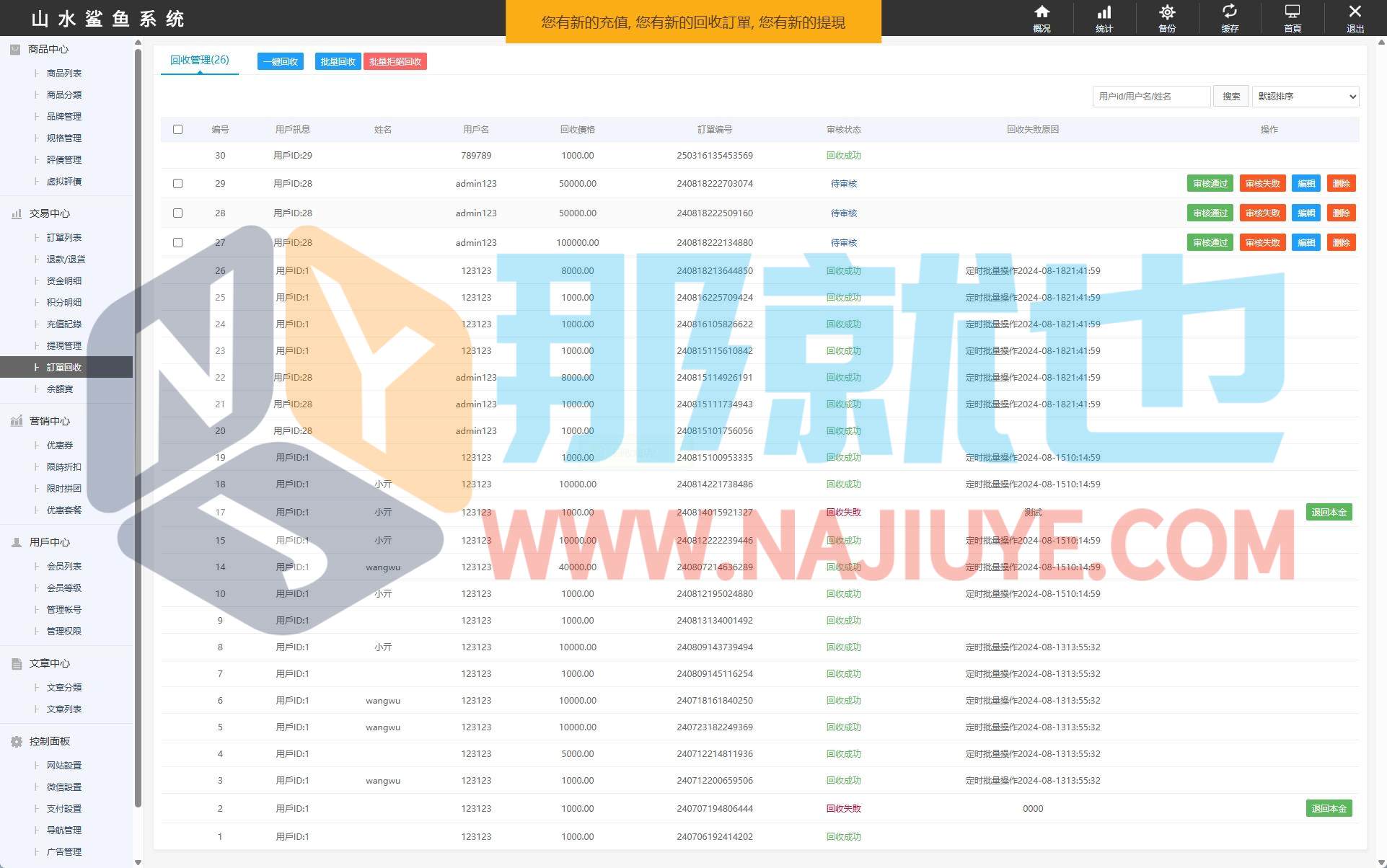This screenshot has width=1387, height=868.
Task: Click the 控制面板 gear icon in sidebar
Action: (17, 741)
